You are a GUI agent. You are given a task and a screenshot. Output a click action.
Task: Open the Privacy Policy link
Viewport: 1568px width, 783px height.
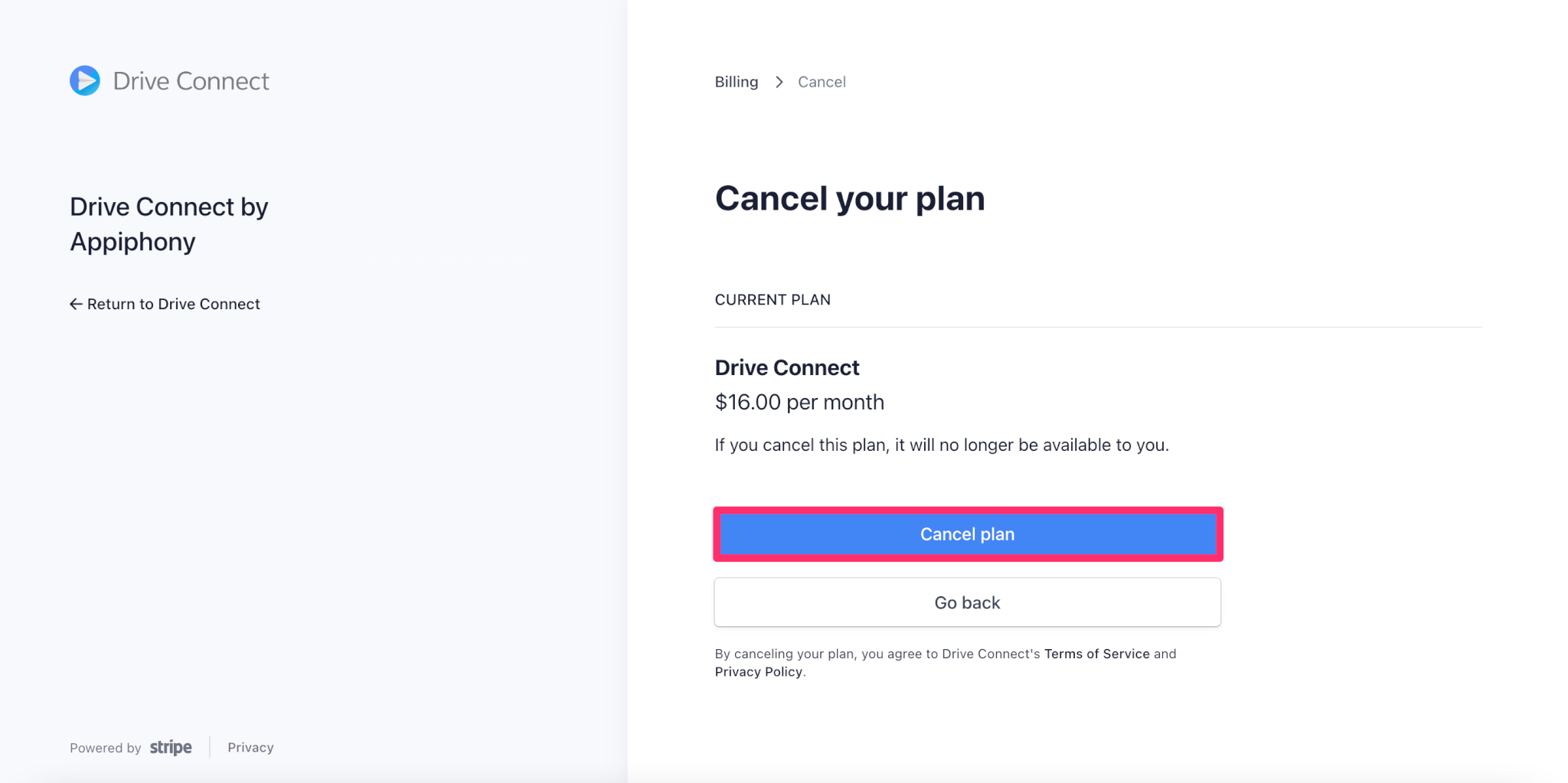coord(758,672)
